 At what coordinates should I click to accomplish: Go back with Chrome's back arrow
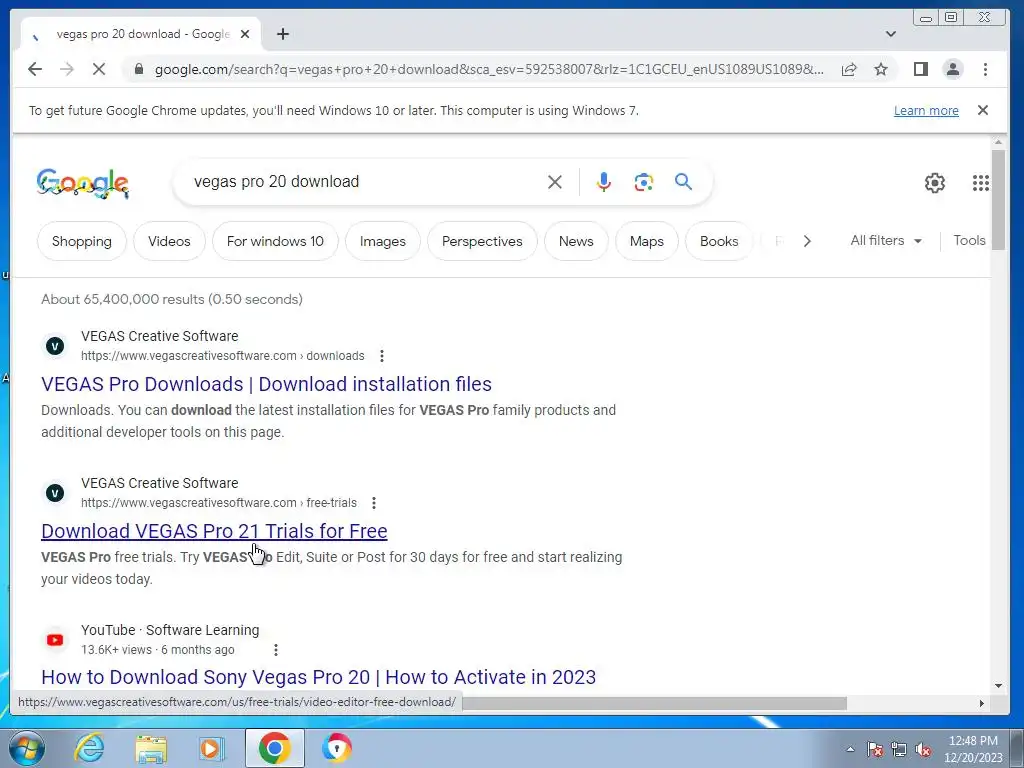point(35,69)
